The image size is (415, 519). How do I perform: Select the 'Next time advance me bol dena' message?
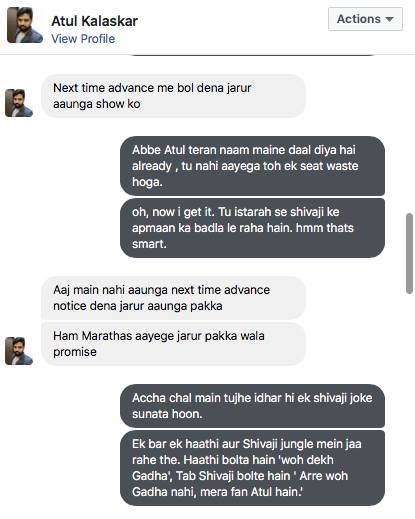tap(173, 96)
